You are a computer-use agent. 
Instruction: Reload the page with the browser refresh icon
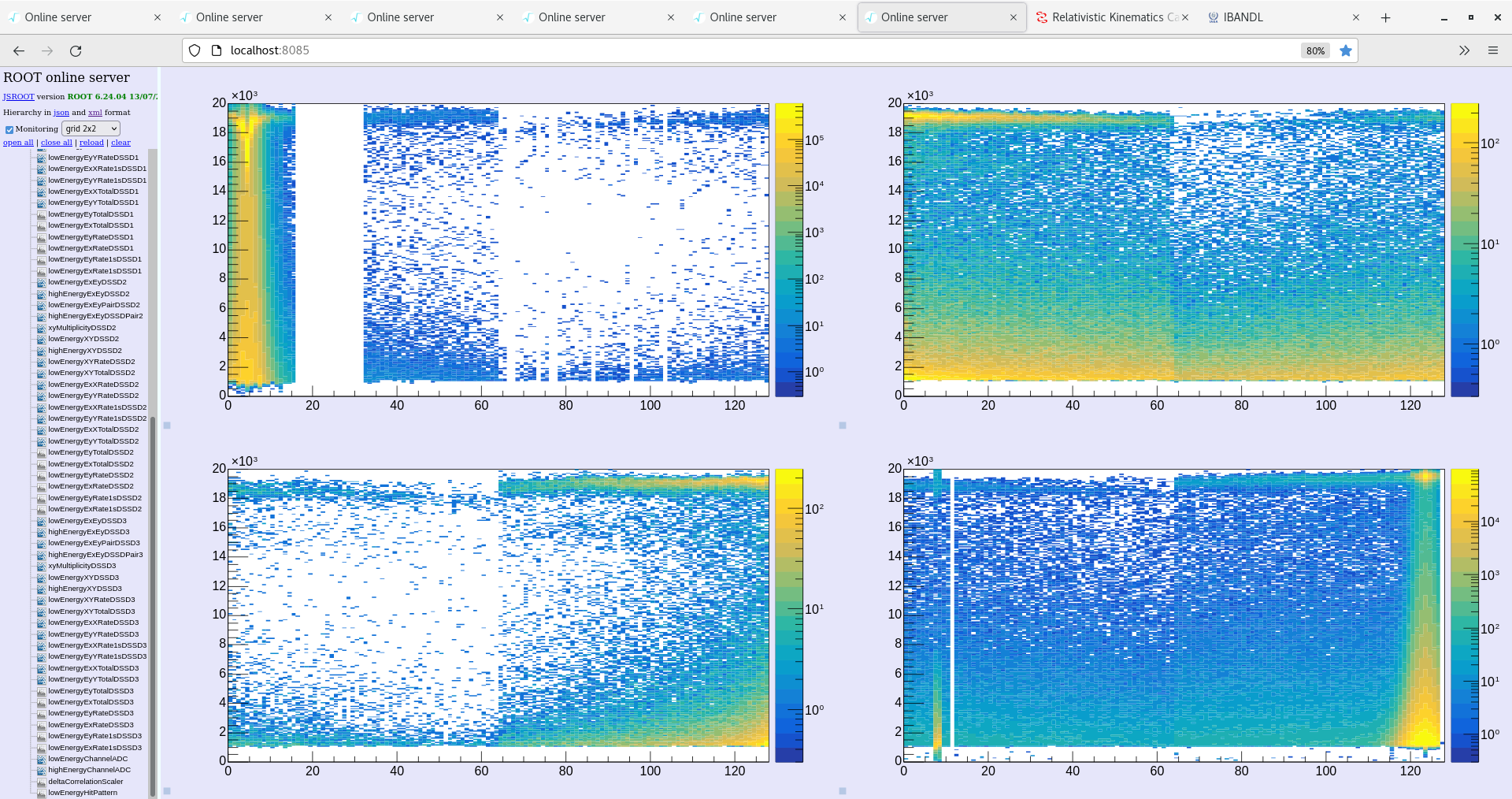[x=76, y=50]
